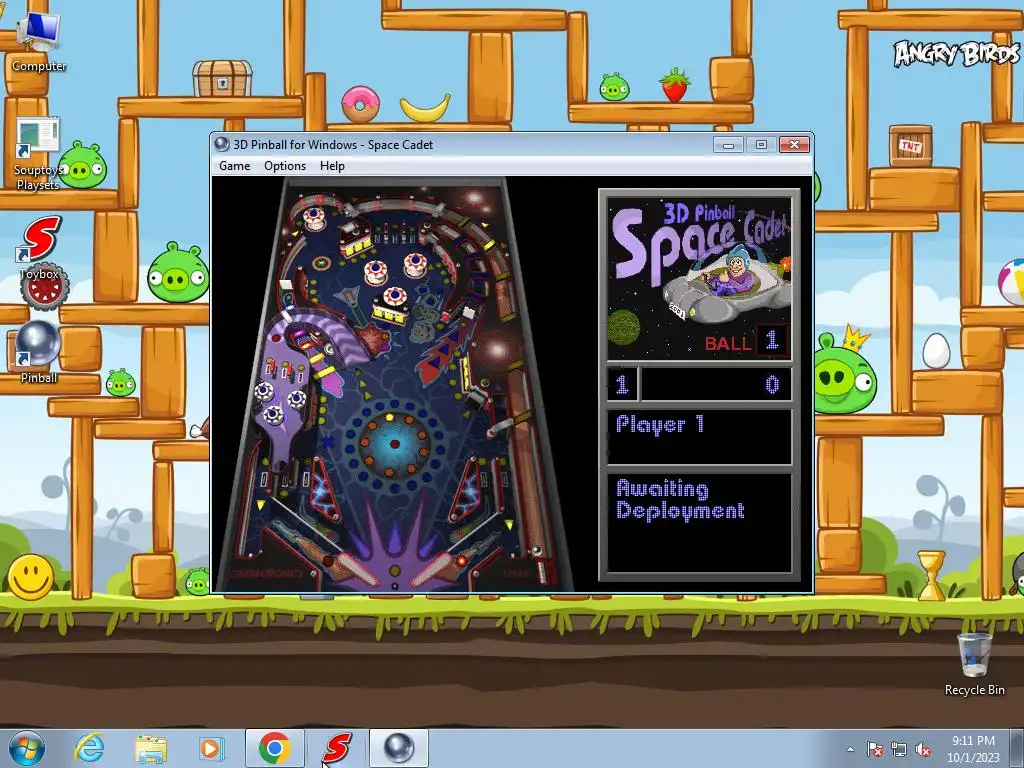Open the Help menu in Pinball
The width and height of the screenshot is (1024, 768).
coord(332,166)
